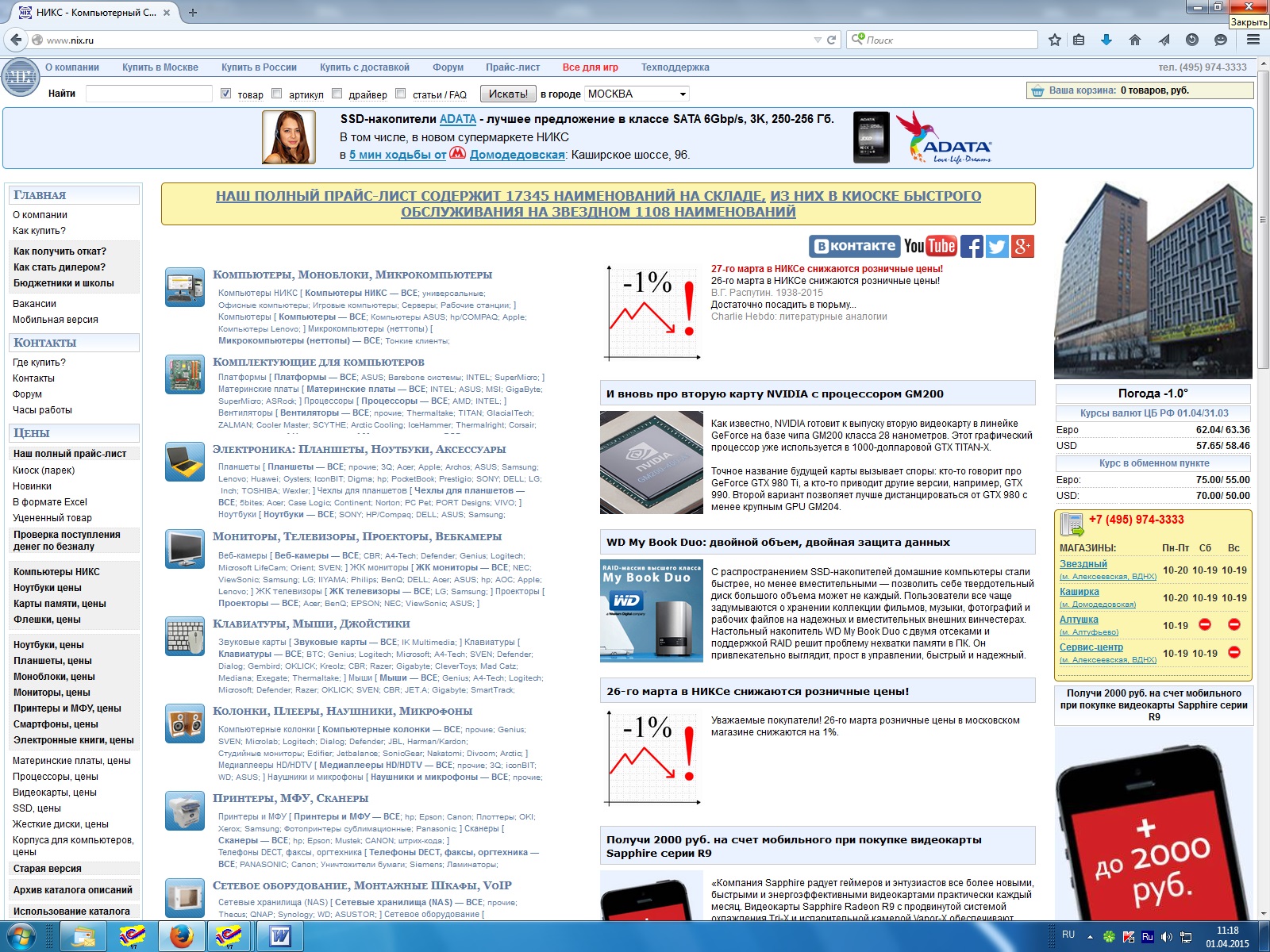Click the WD My Book Duo thumbnail

tap(652, 611)
